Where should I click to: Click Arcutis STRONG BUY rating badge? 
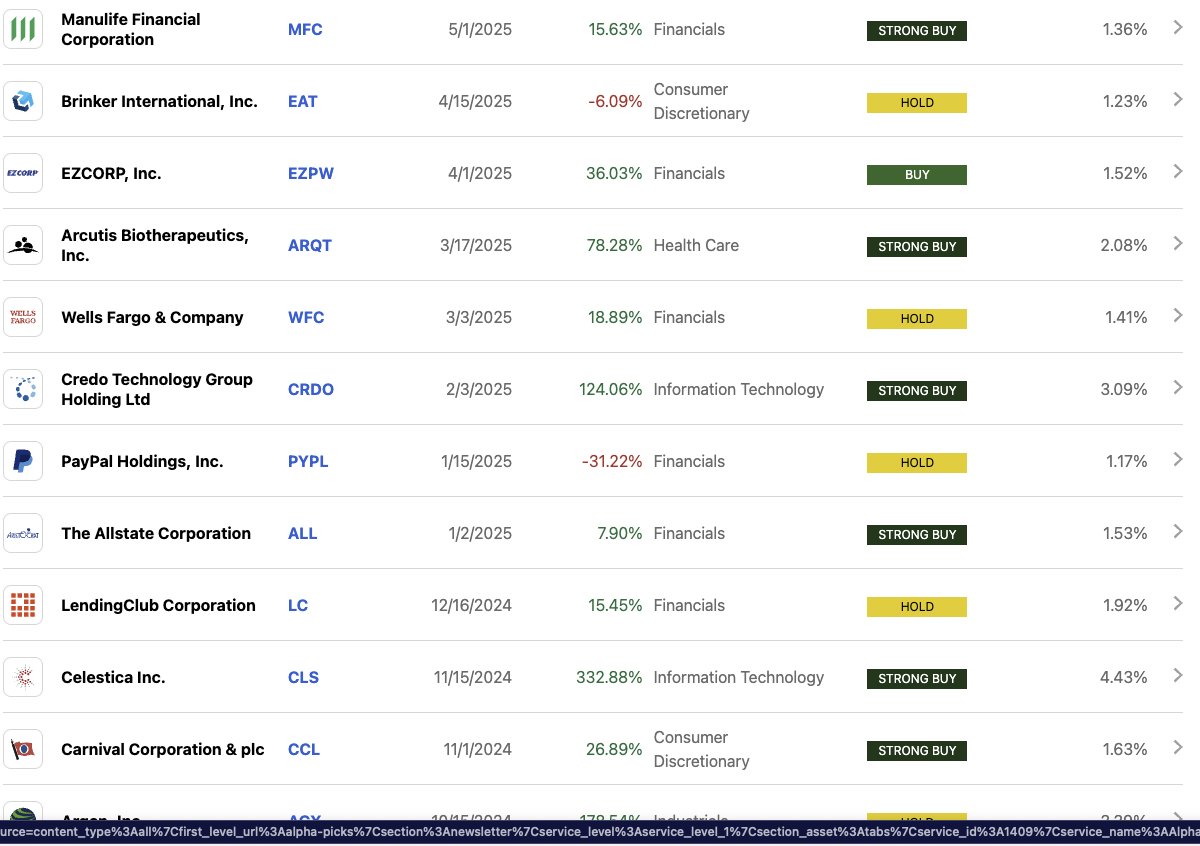(x=917, y=247)
